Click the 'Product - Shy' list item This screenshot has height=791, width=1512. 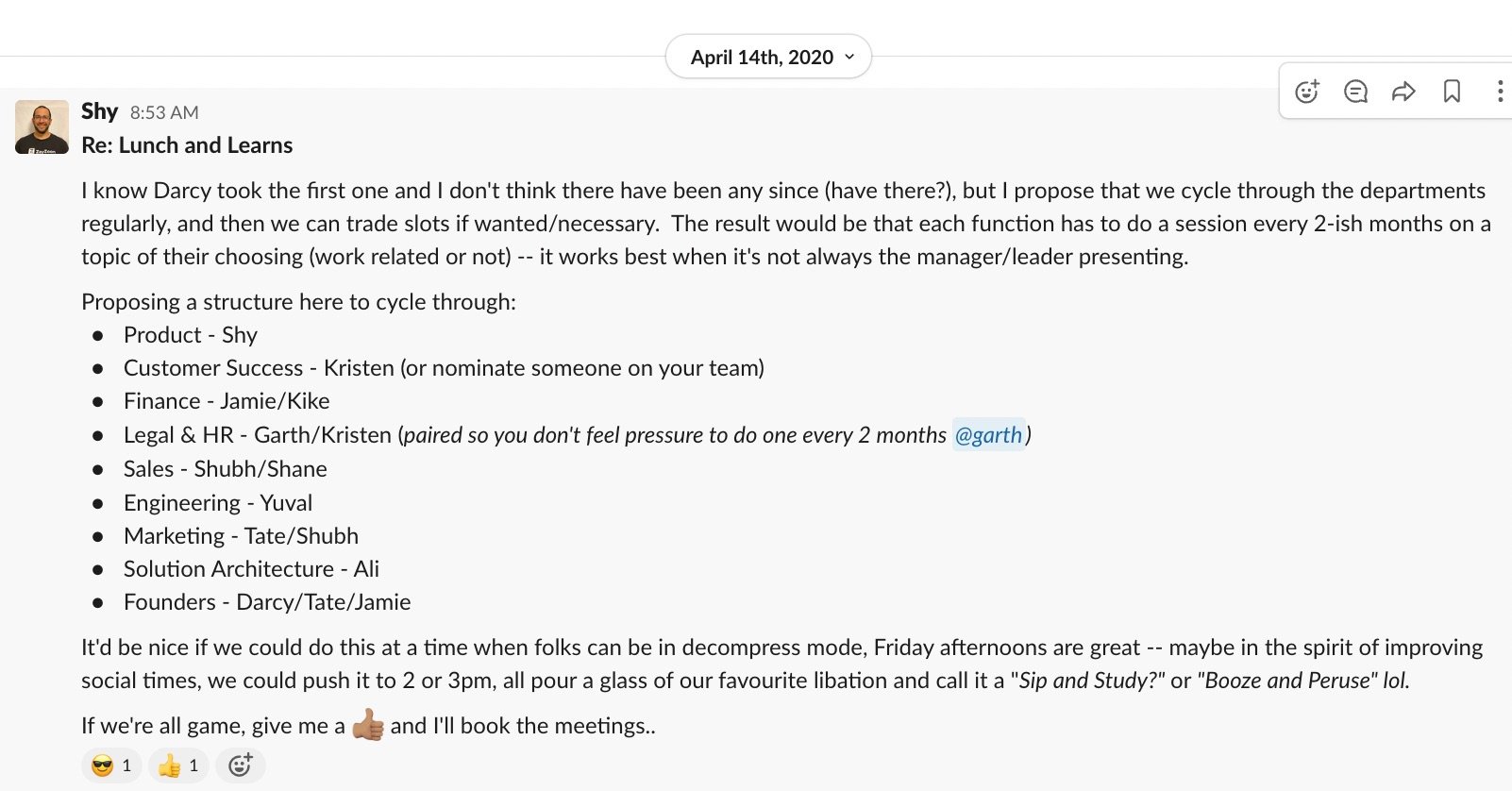(x=190, y=335)
